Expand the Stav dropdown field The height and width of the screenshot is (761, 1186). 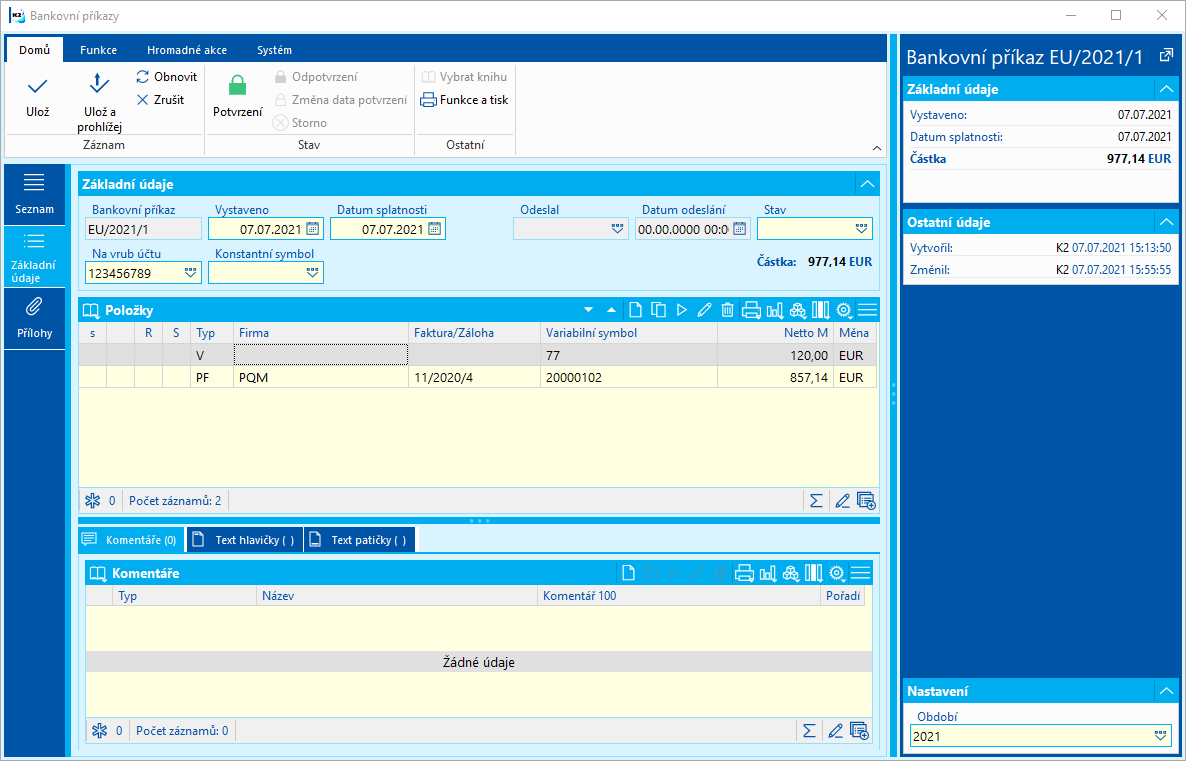862,229
